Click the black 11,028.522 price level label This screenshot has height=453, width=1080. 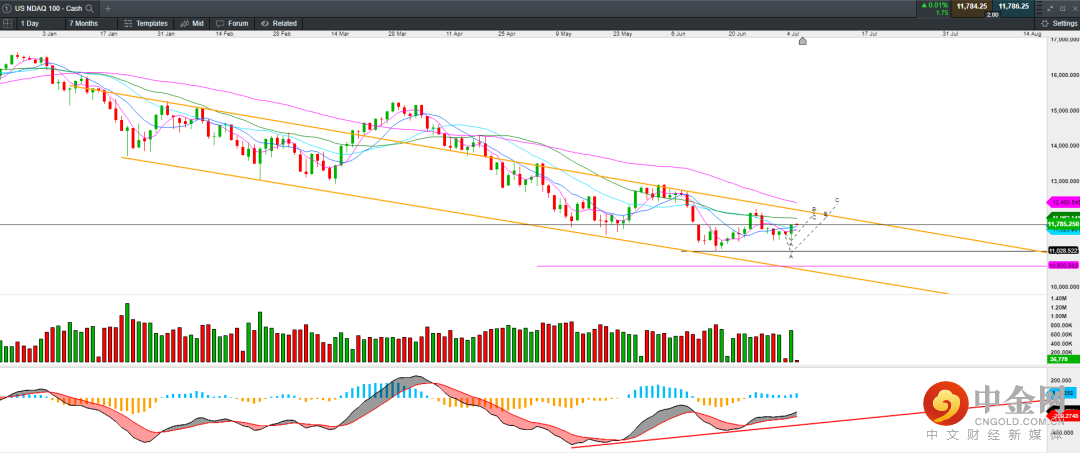tap(1061, 250)
